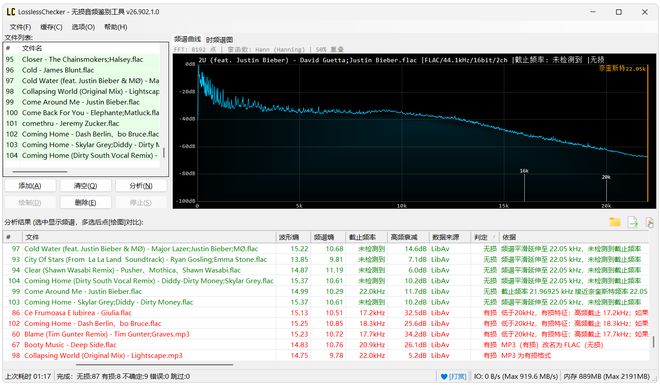Click the 删除(E) button

click(x=85, y=202)
